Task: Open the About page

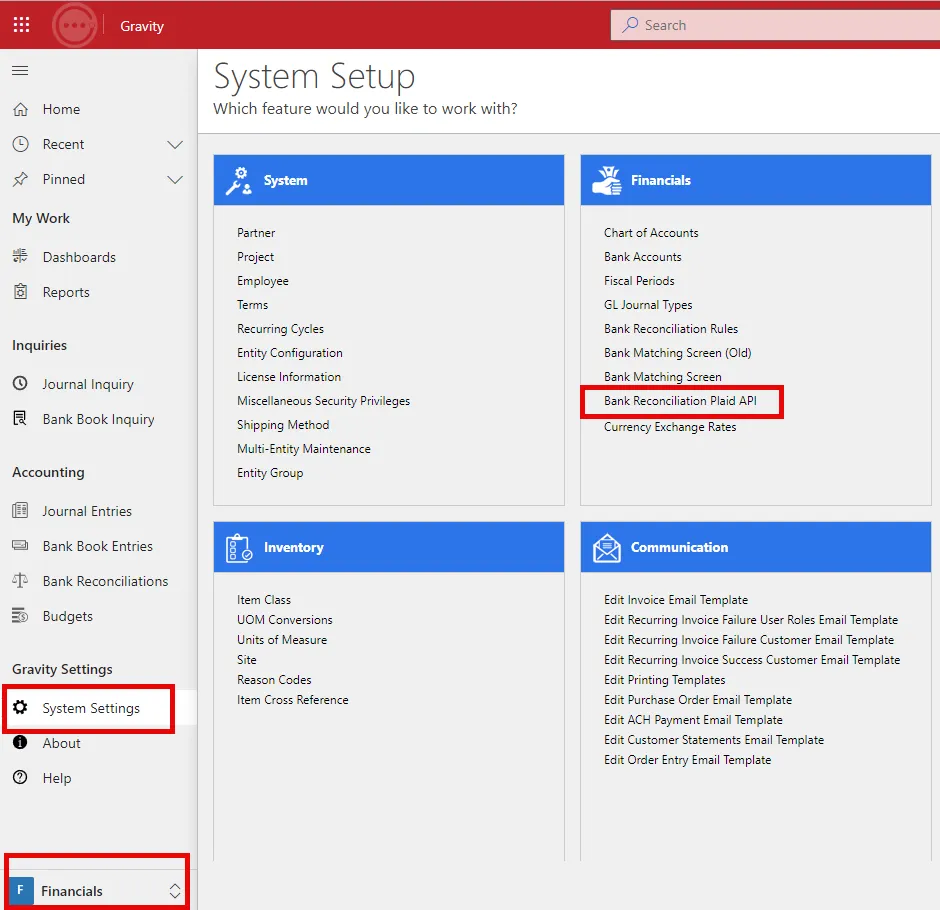Action: click(61, 743)
